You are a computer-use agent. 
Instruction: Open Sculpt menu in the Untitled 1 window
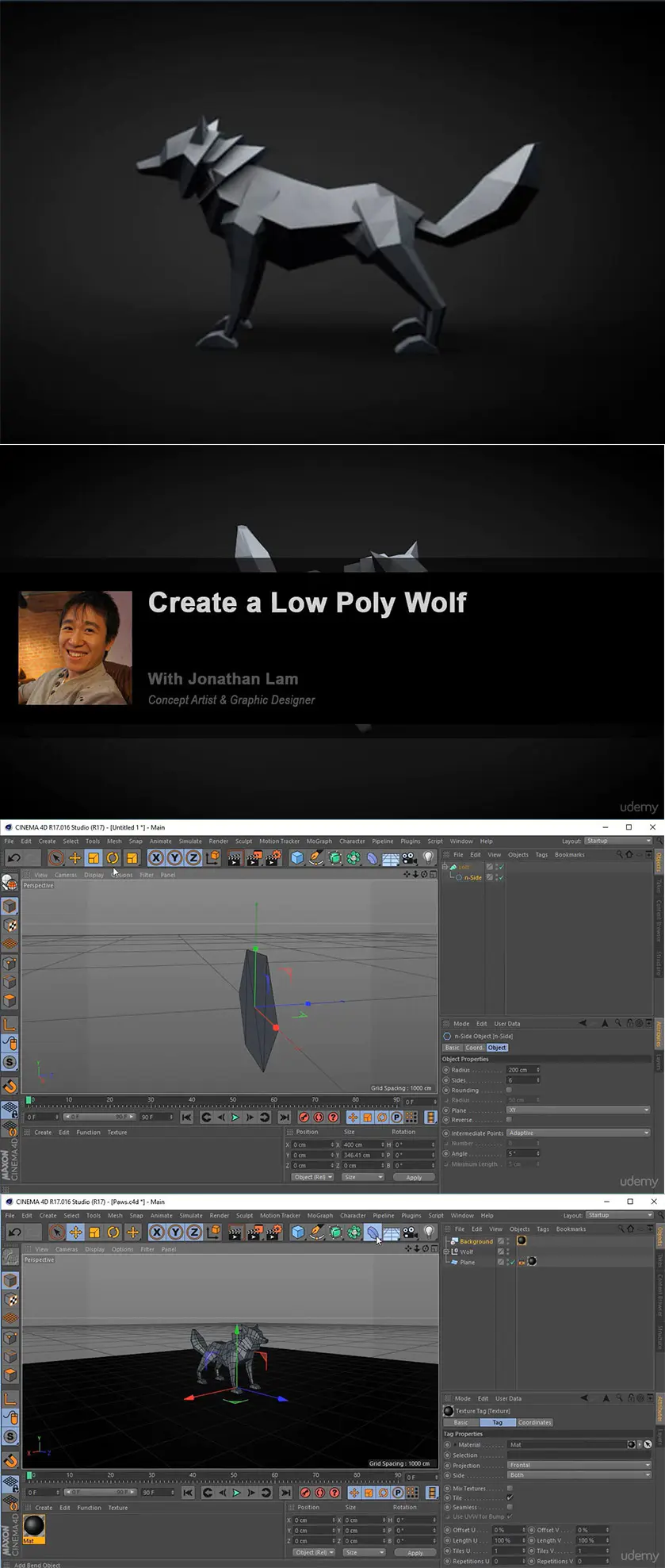click(x=243, y=841)
